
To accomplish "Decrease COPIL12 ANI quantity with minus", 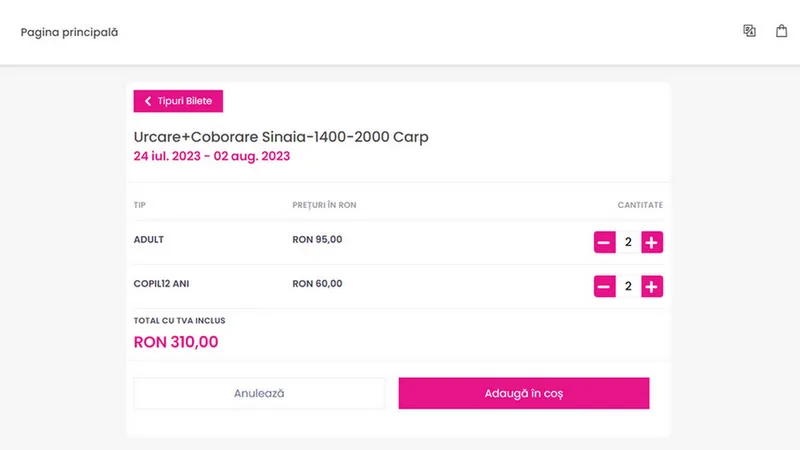I will 604,286.
